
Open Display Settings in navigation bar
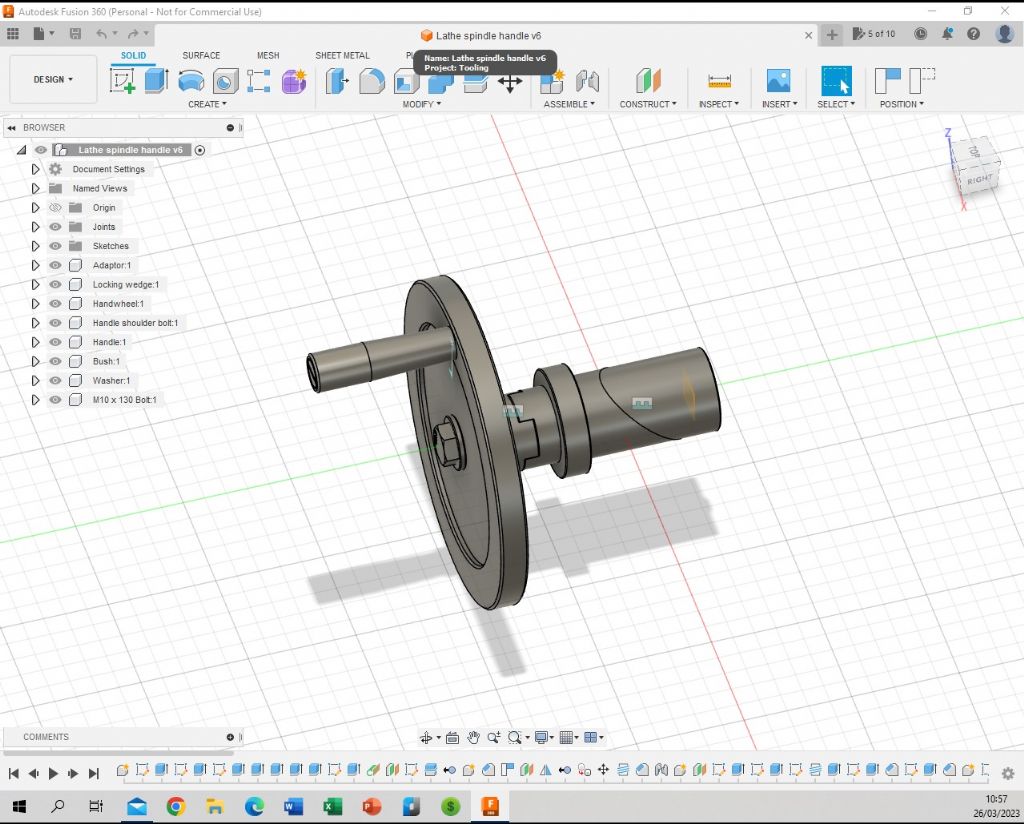pyautogui.click(x=541, y=738)
